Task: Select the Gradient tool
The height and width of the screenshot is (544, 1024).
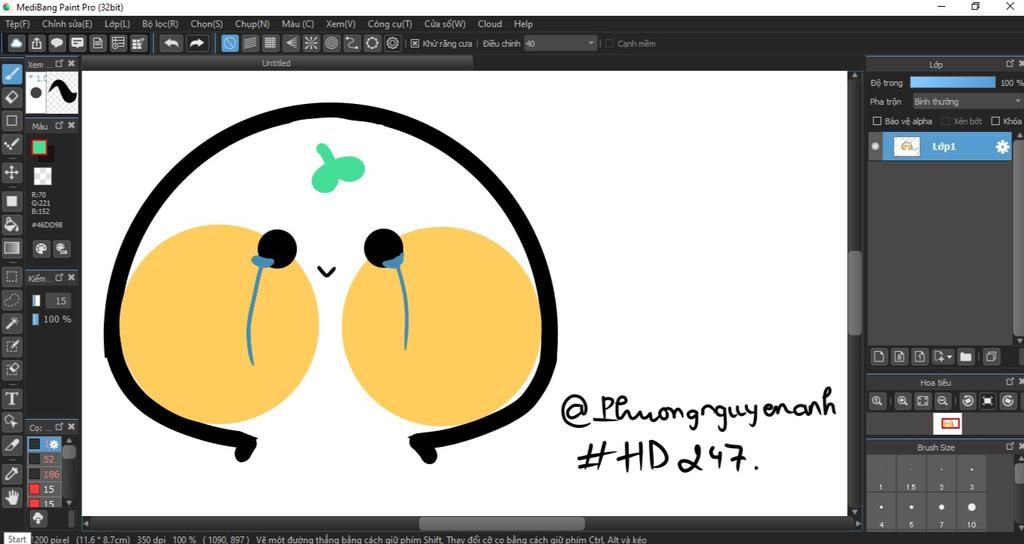Action: tap(12, 248)
